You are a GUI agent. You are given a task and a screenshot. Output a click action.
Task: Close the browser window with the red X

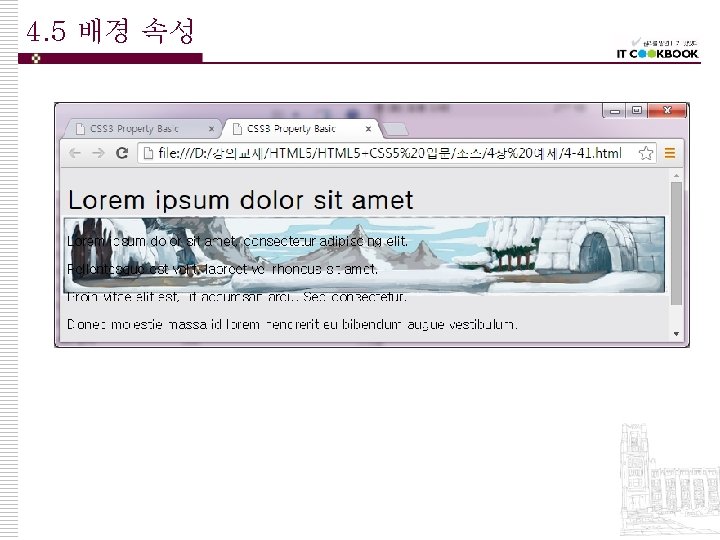tap(667, 111)
